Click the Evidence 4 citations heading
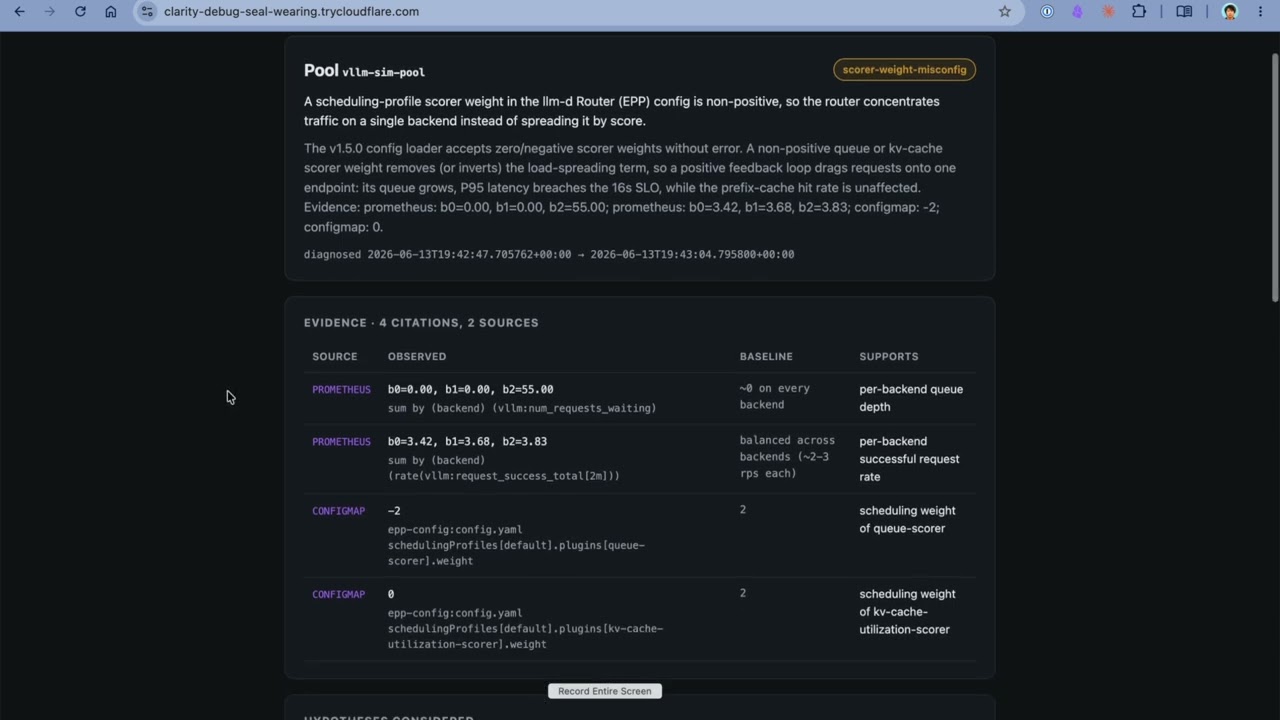Viewport: 1280px width, 720px height. tap(421, 322)
